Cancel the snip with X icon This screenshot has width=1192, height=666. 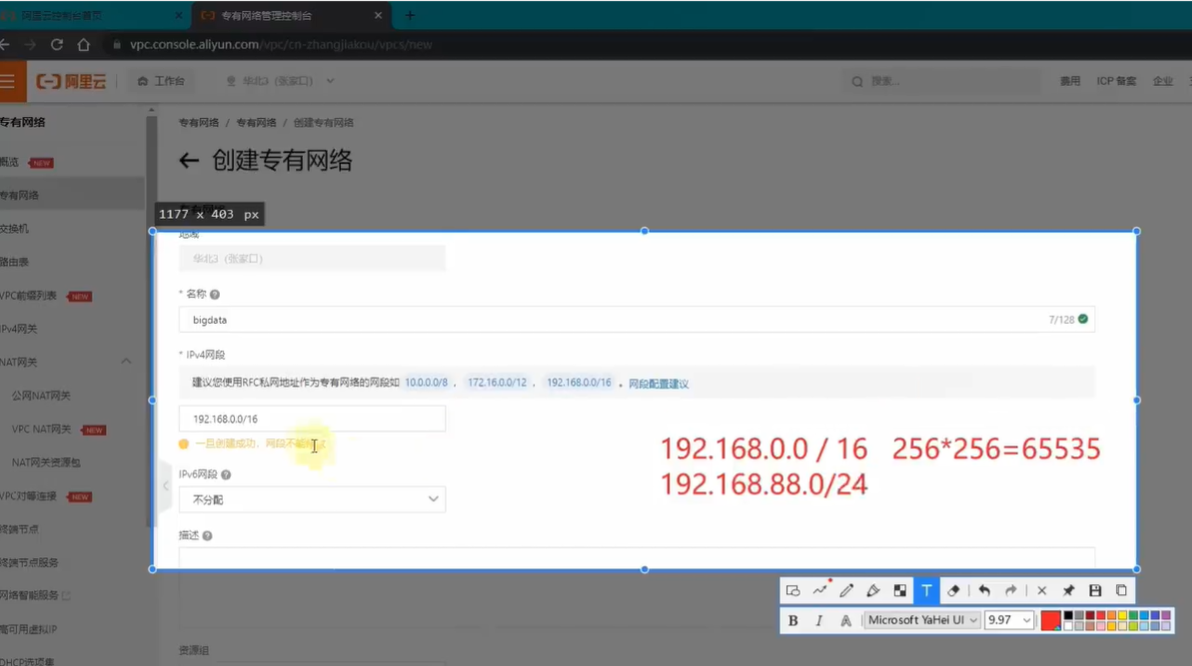1041,591
